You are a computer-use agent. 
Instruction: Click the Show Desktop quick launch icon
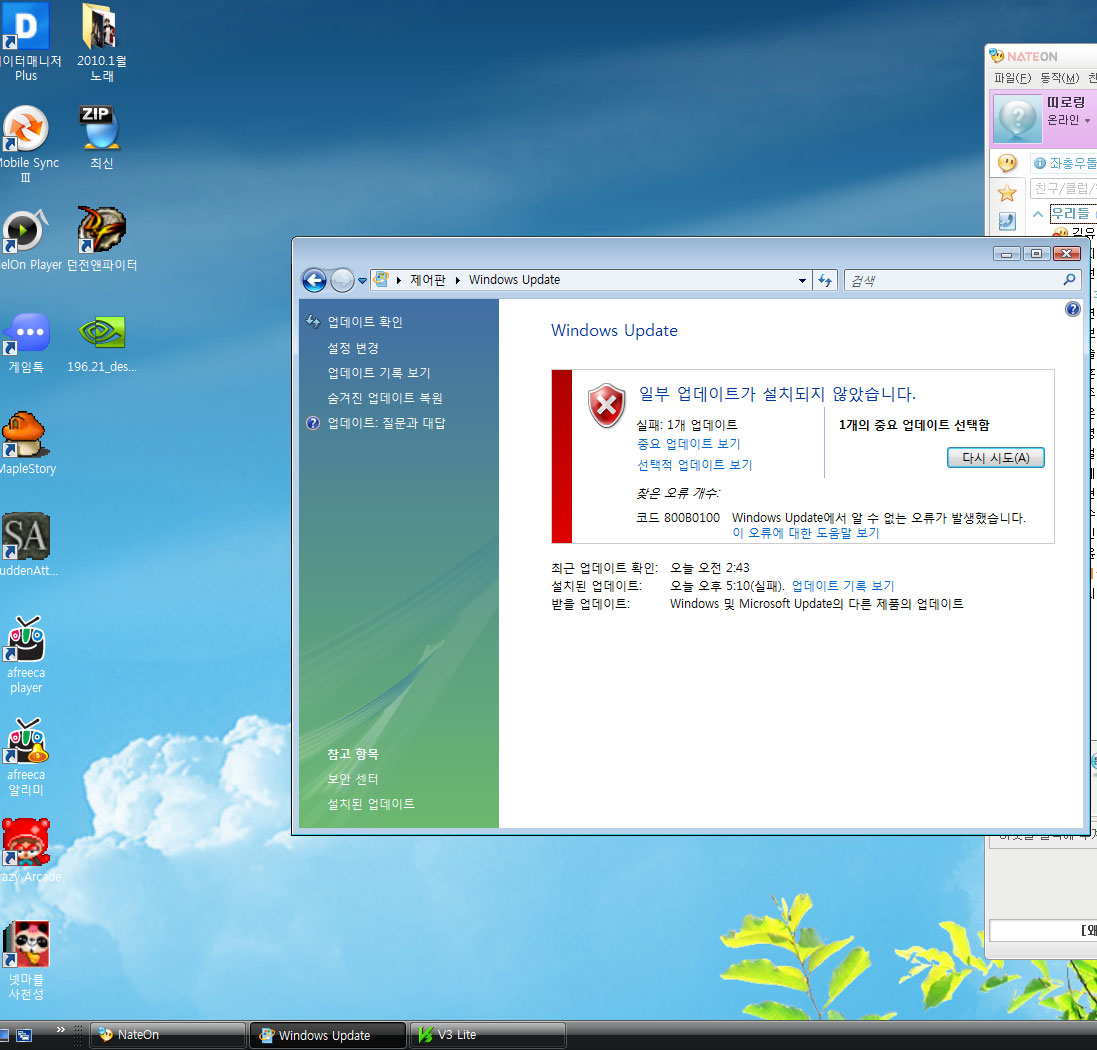point(4,1035)
